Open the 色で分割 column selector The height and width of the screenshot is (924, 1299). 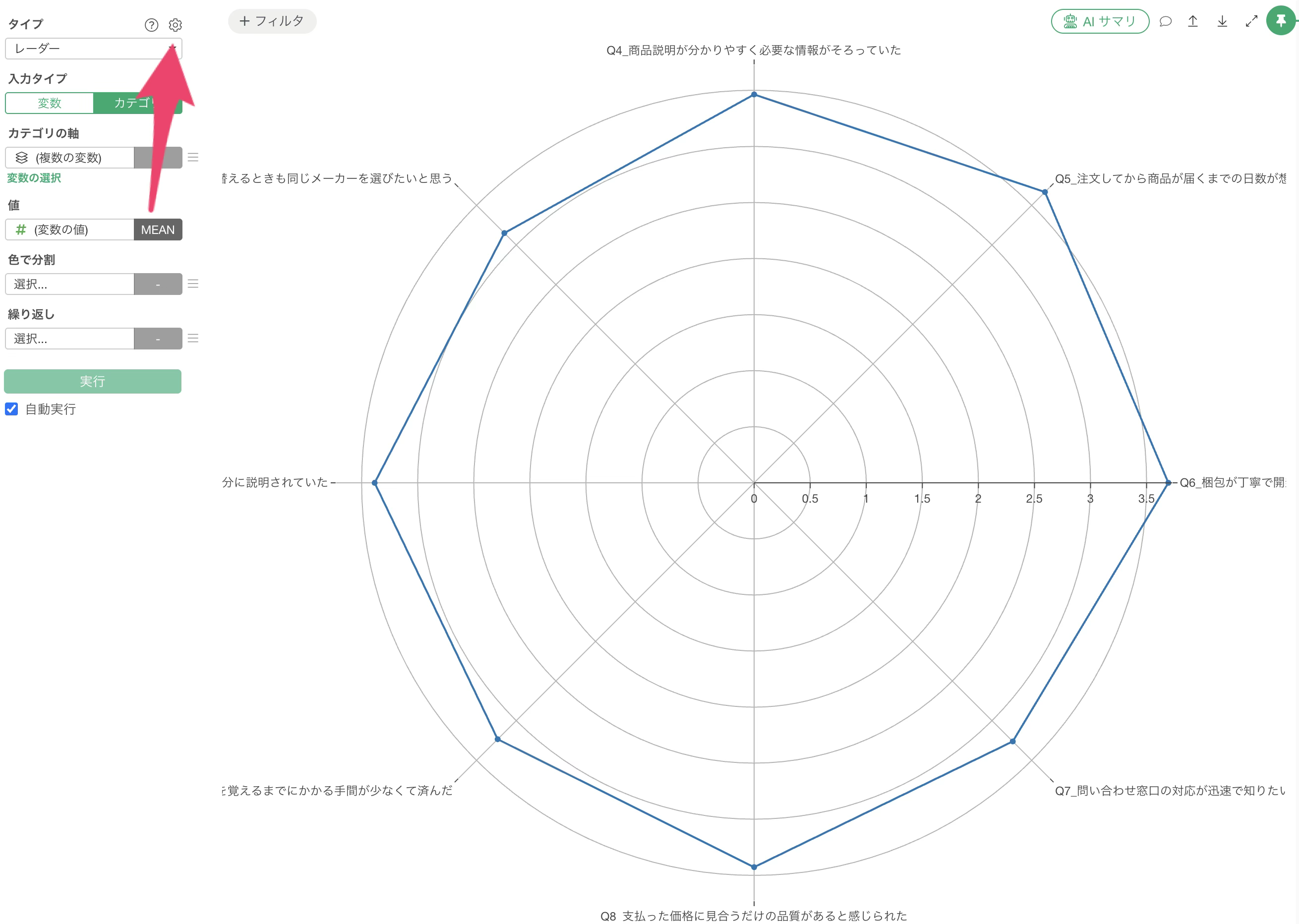click(x=69, y=284)
